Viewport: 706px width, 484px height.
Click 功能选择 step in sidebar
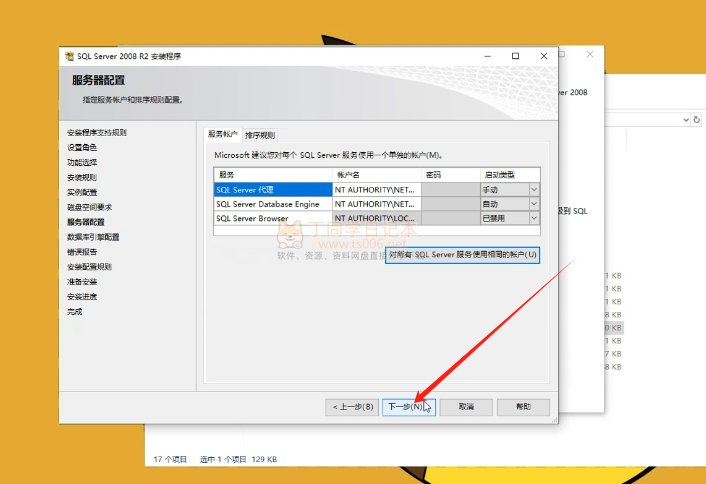(82, 162)
